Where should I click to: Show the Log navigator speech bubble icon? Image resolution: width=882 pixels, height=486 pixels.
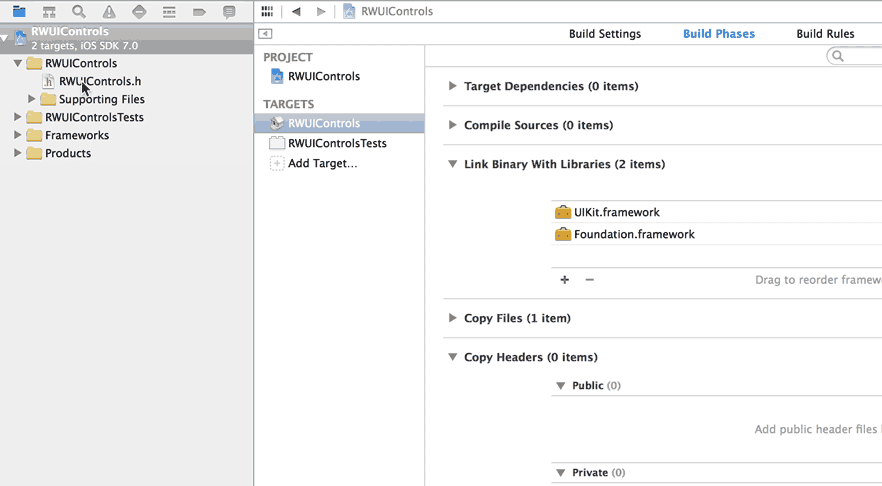pyautogui.click(x=229, y=11)
